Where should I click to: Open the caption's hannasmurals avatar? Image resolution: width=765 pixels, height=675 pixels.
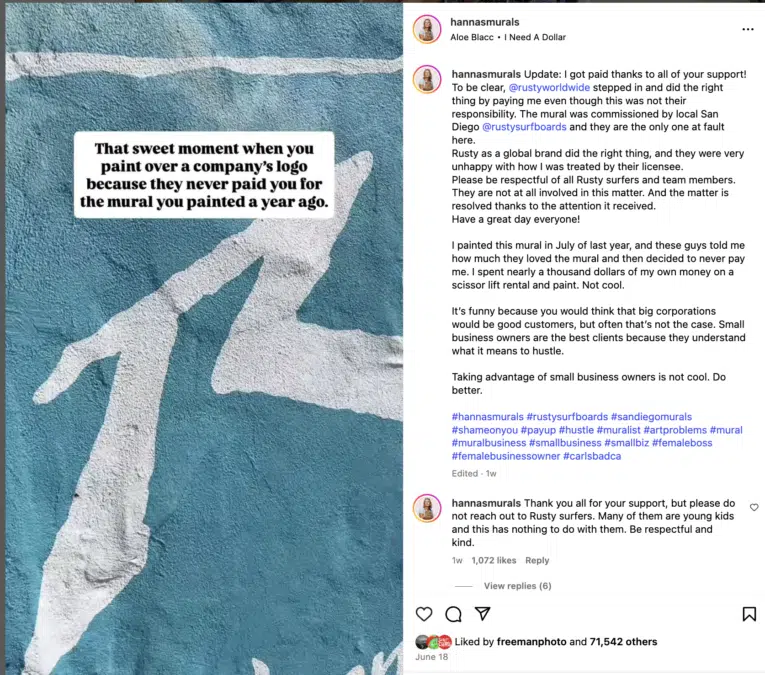[427, 79]
